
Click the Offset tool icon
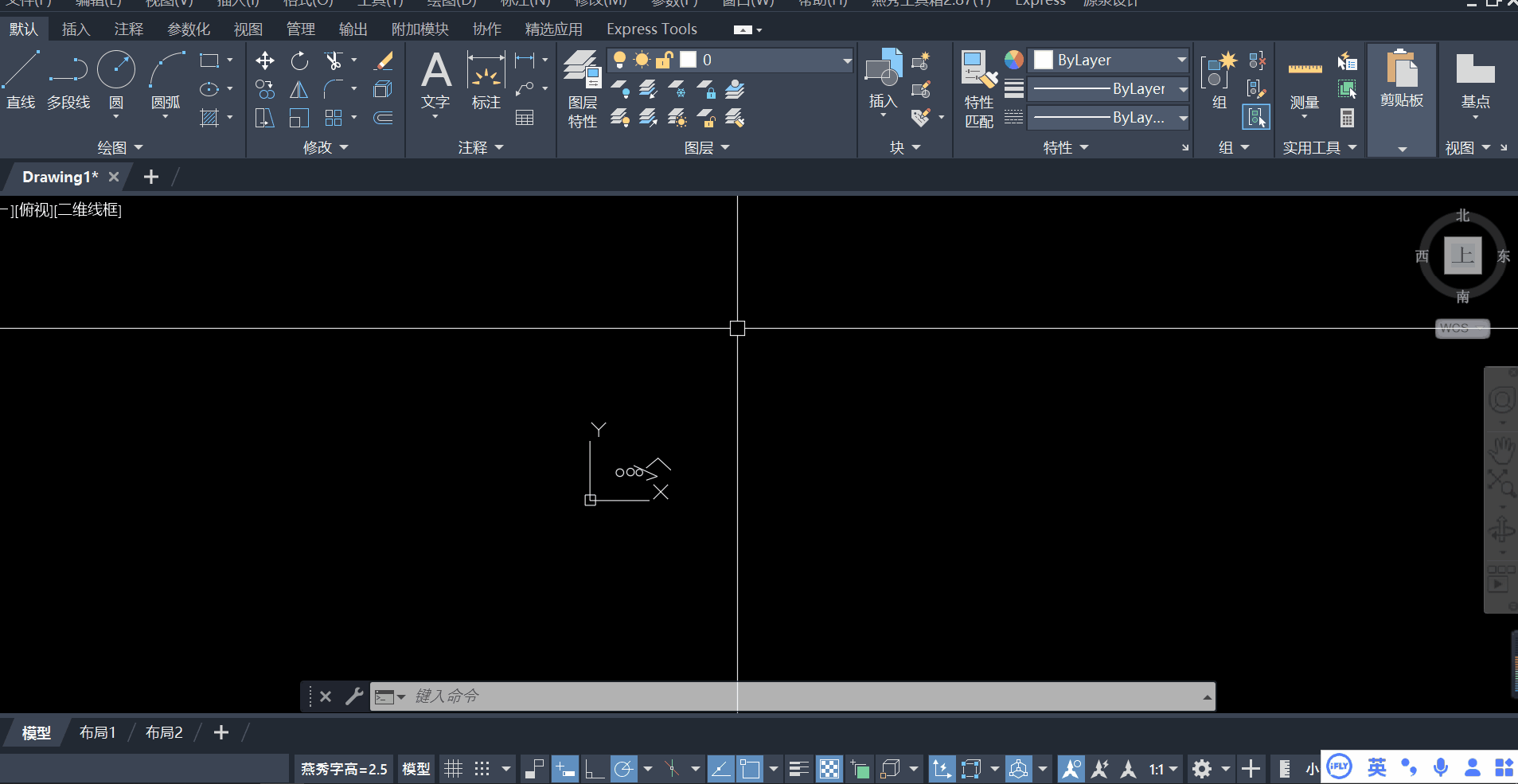(384, 118)
